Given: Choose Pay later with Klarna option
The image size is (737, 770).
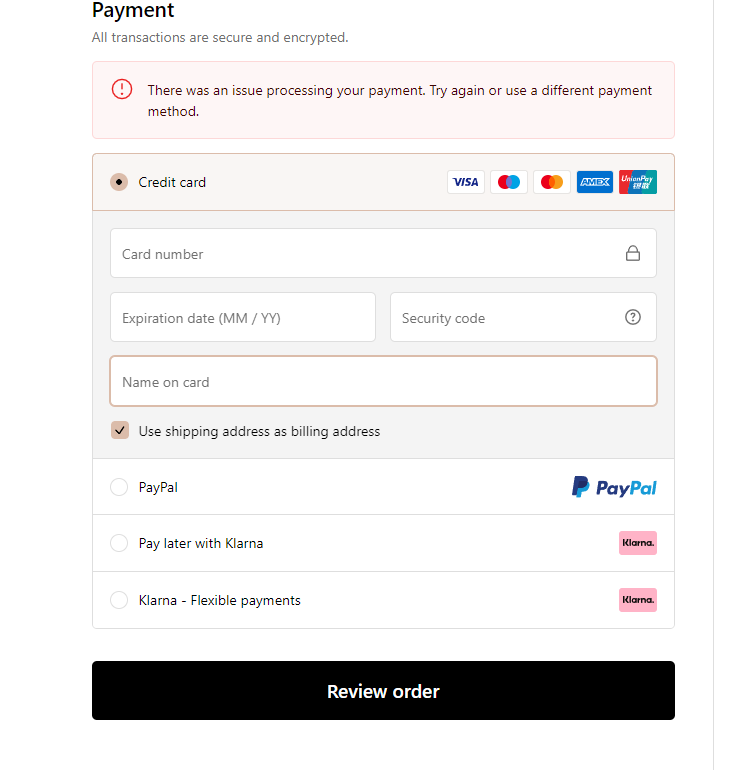Looking at the screenshot, I should click(x=119, y=543).
